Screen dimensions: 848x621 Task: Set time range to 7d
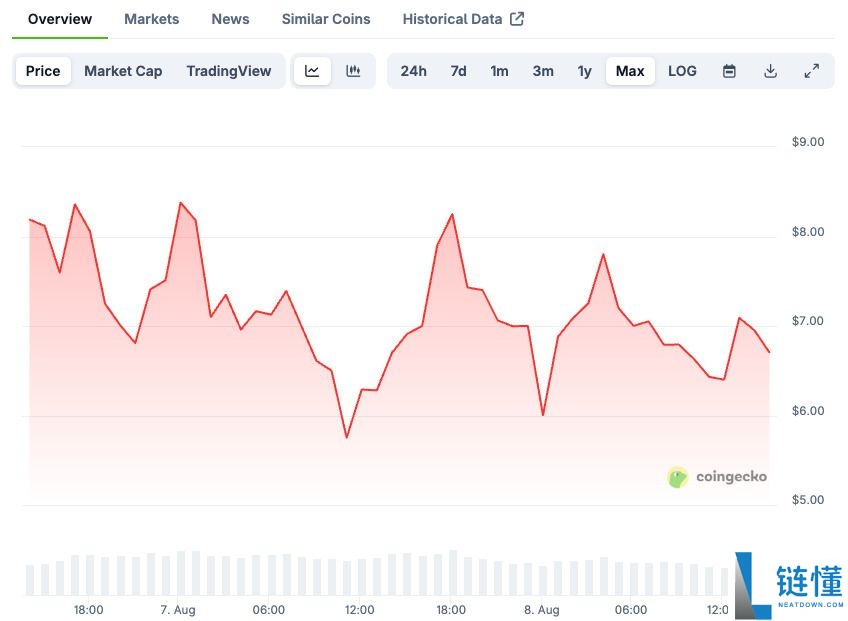(x=458, y=71)
